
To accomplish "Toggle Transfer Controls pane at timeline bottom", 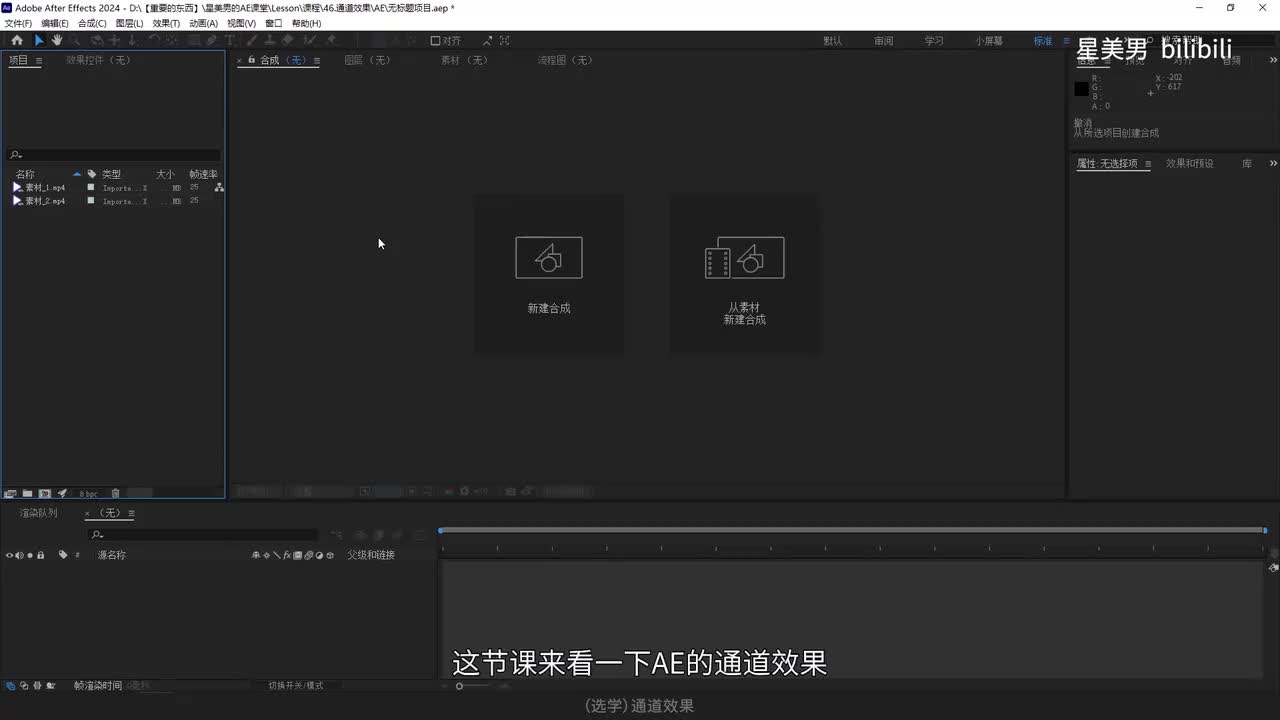I will (x=24, y=686).
